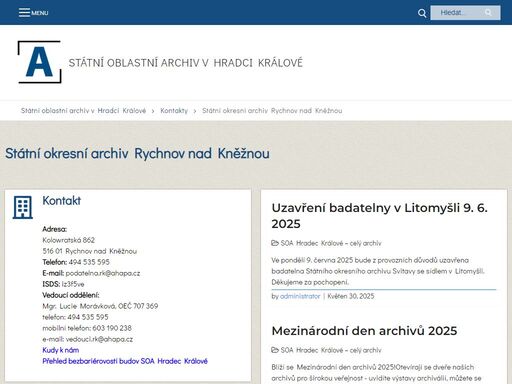
Task: Open article Mezinárodní den archivů 2025
Action: point(364,331)
